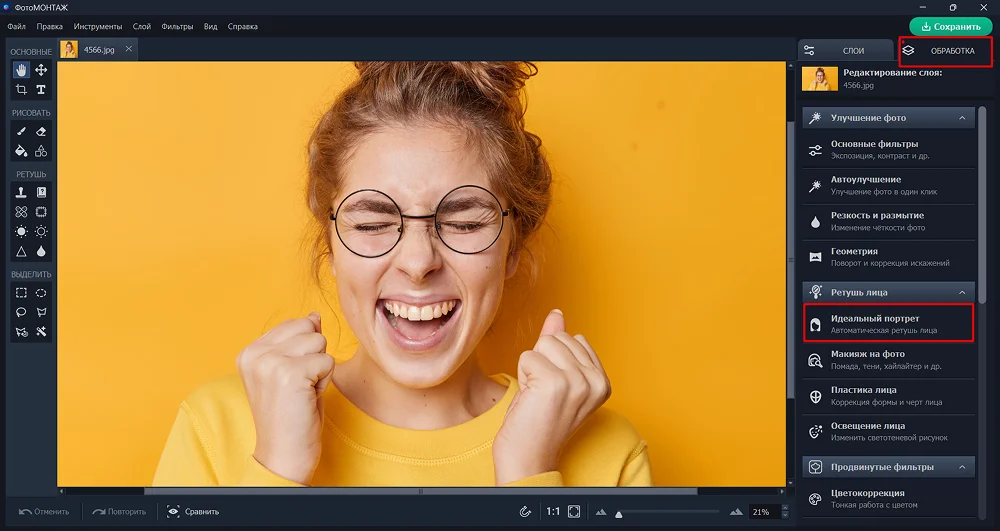Open Освещение лица option
The height and width of the screenshot is (531, 1000).
888,432
